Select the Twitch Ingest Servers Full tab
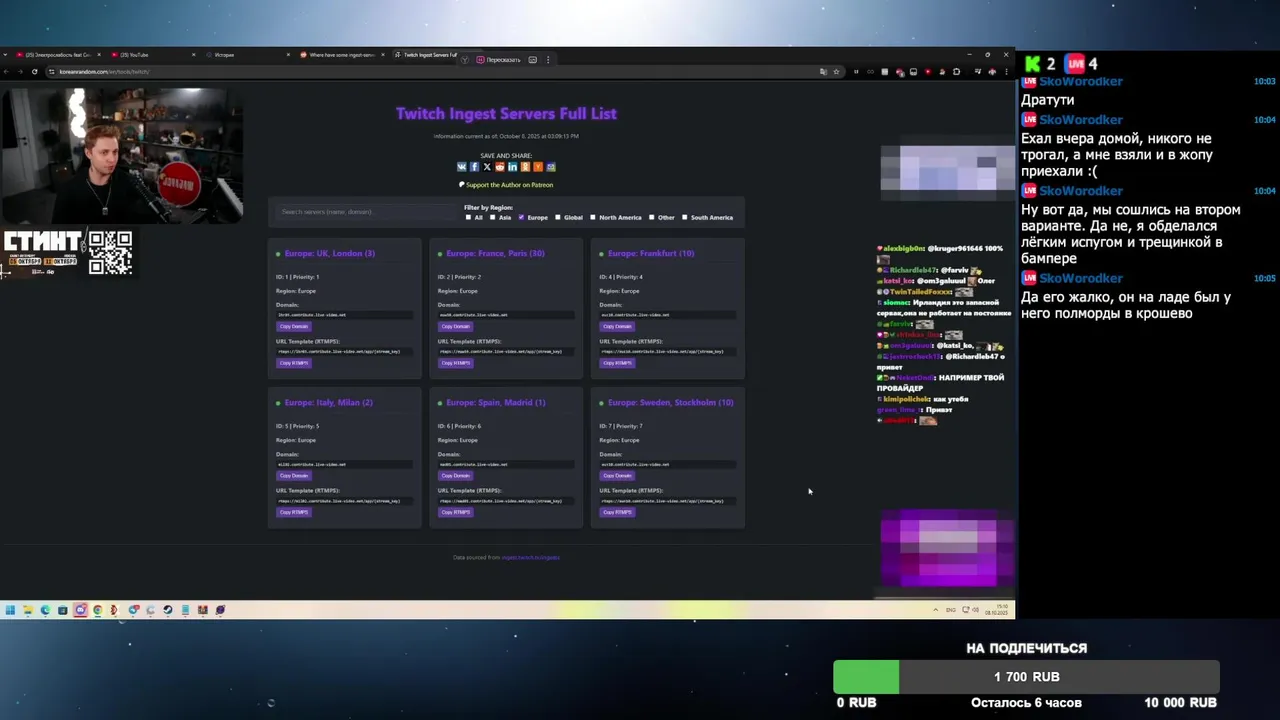Viewport: 1280px width, 720px height. [x=428, y=55]
